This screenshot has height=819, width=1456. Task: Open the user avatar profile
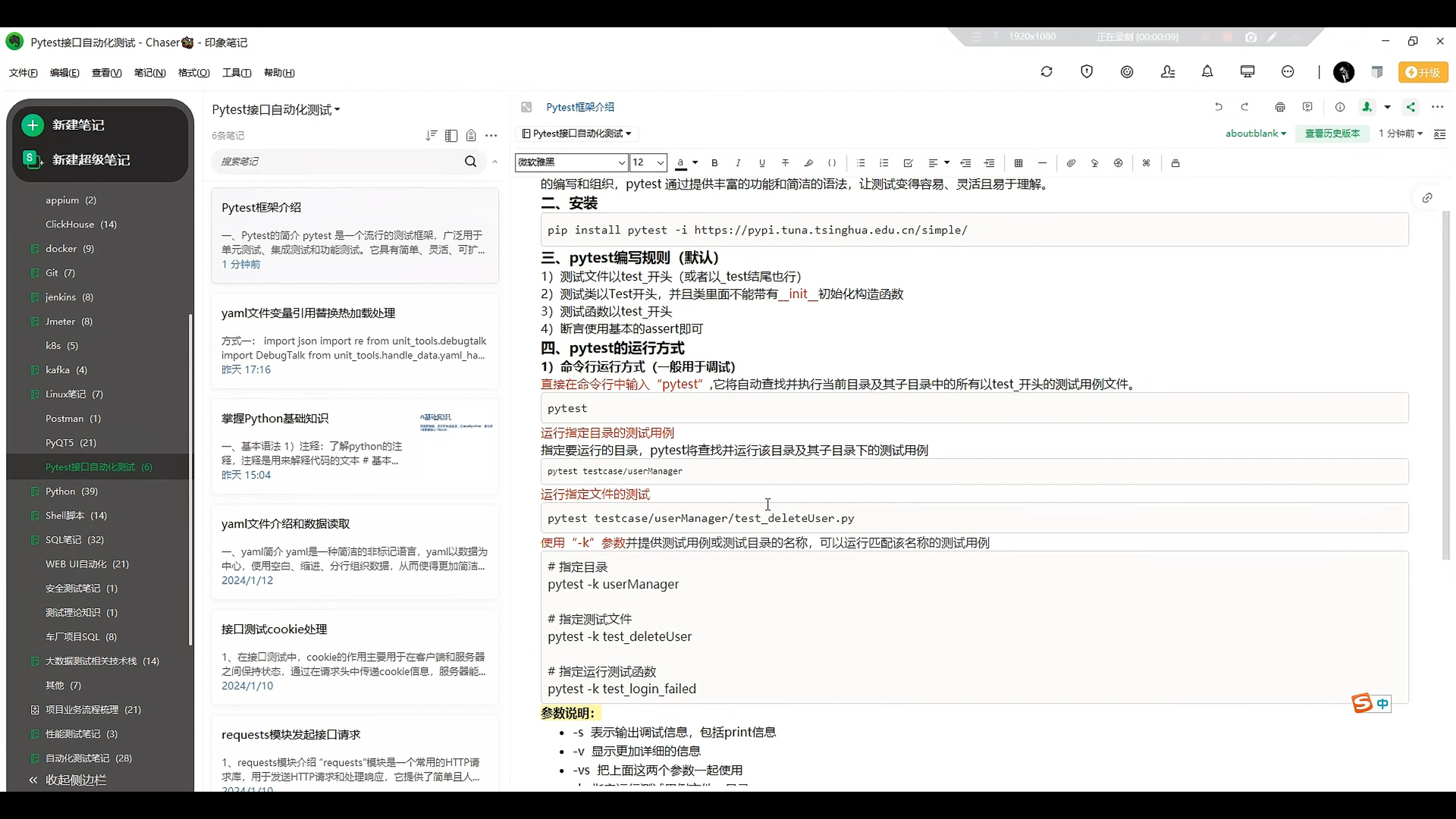(1344, 72)
